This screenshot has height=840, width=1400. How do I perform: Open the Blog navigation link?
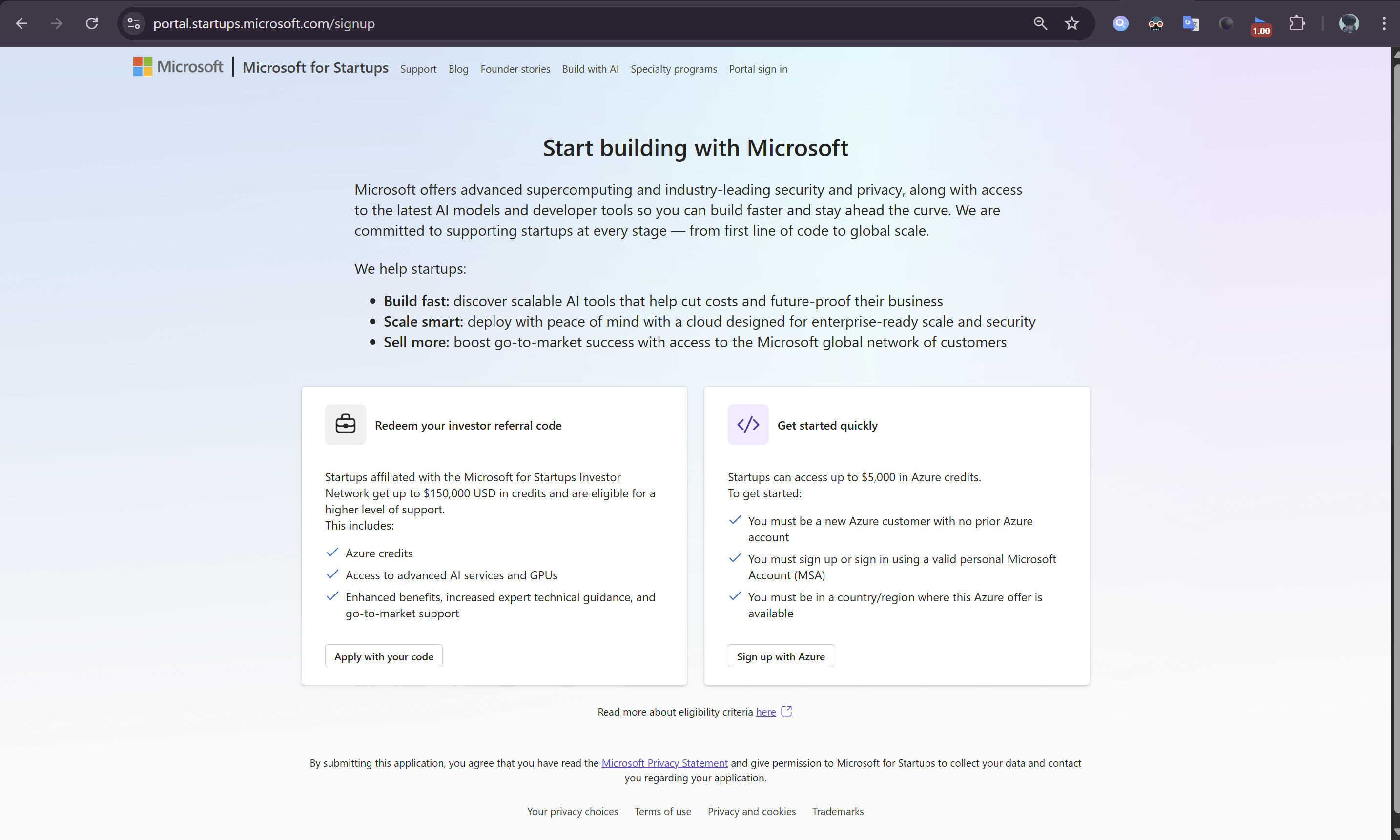tap(458, 69)
